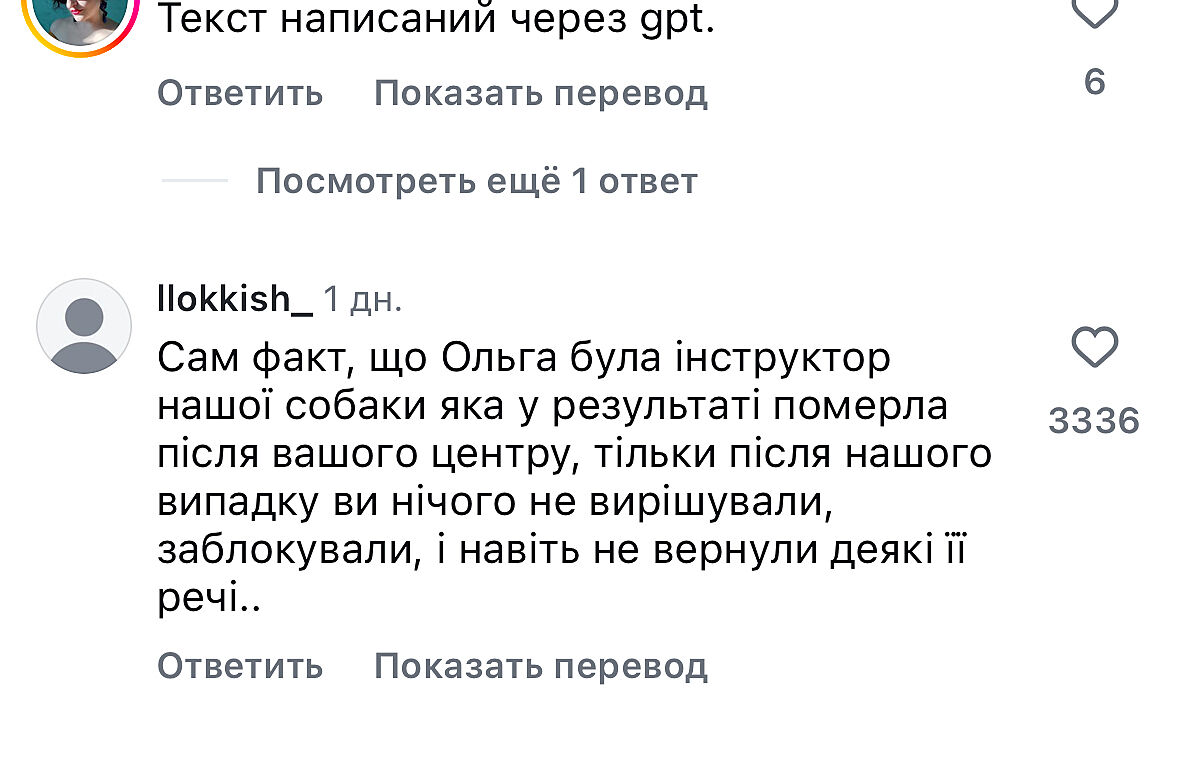
Task: Click the "1 дн." timestamp
Action: (363, 299)
